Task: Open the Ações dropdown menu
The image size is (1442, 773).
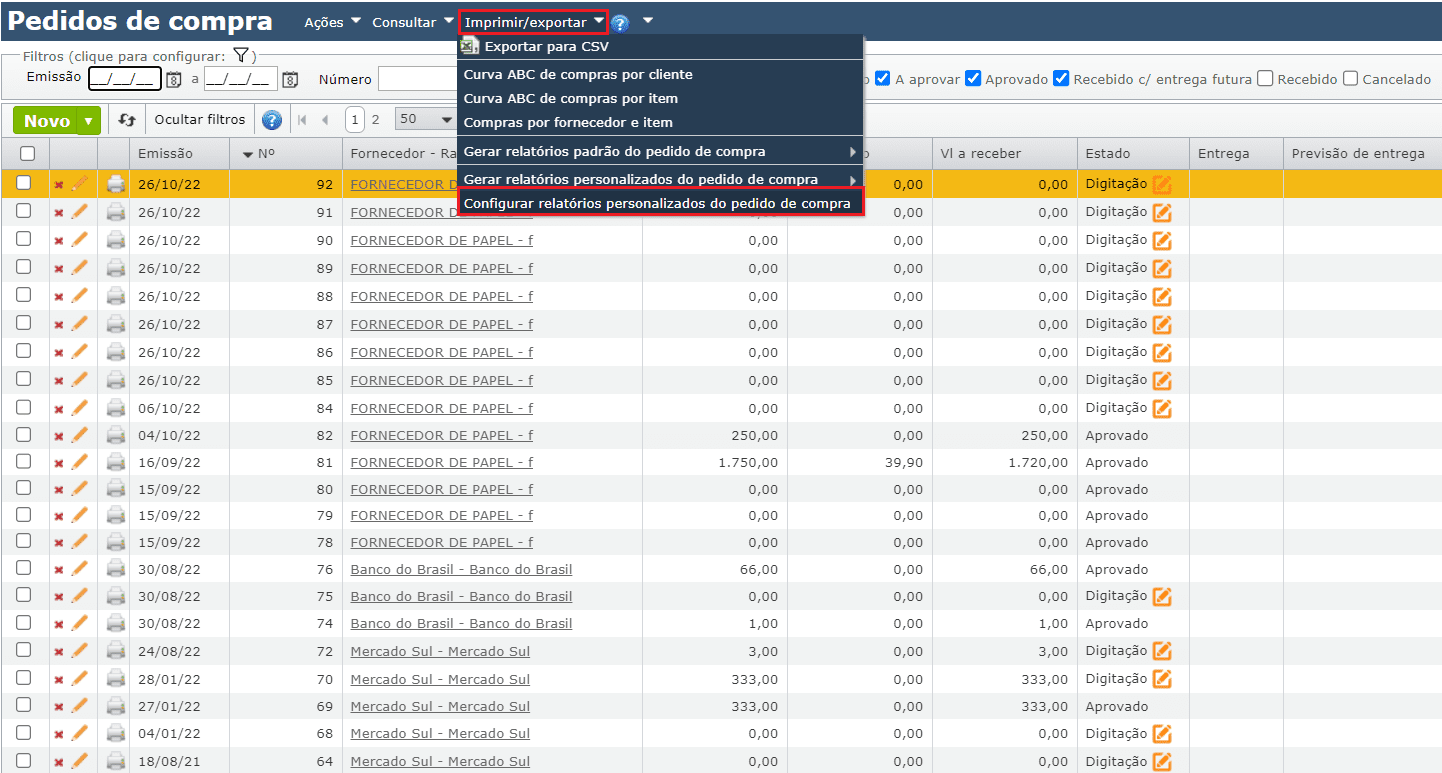Action: 332,22
